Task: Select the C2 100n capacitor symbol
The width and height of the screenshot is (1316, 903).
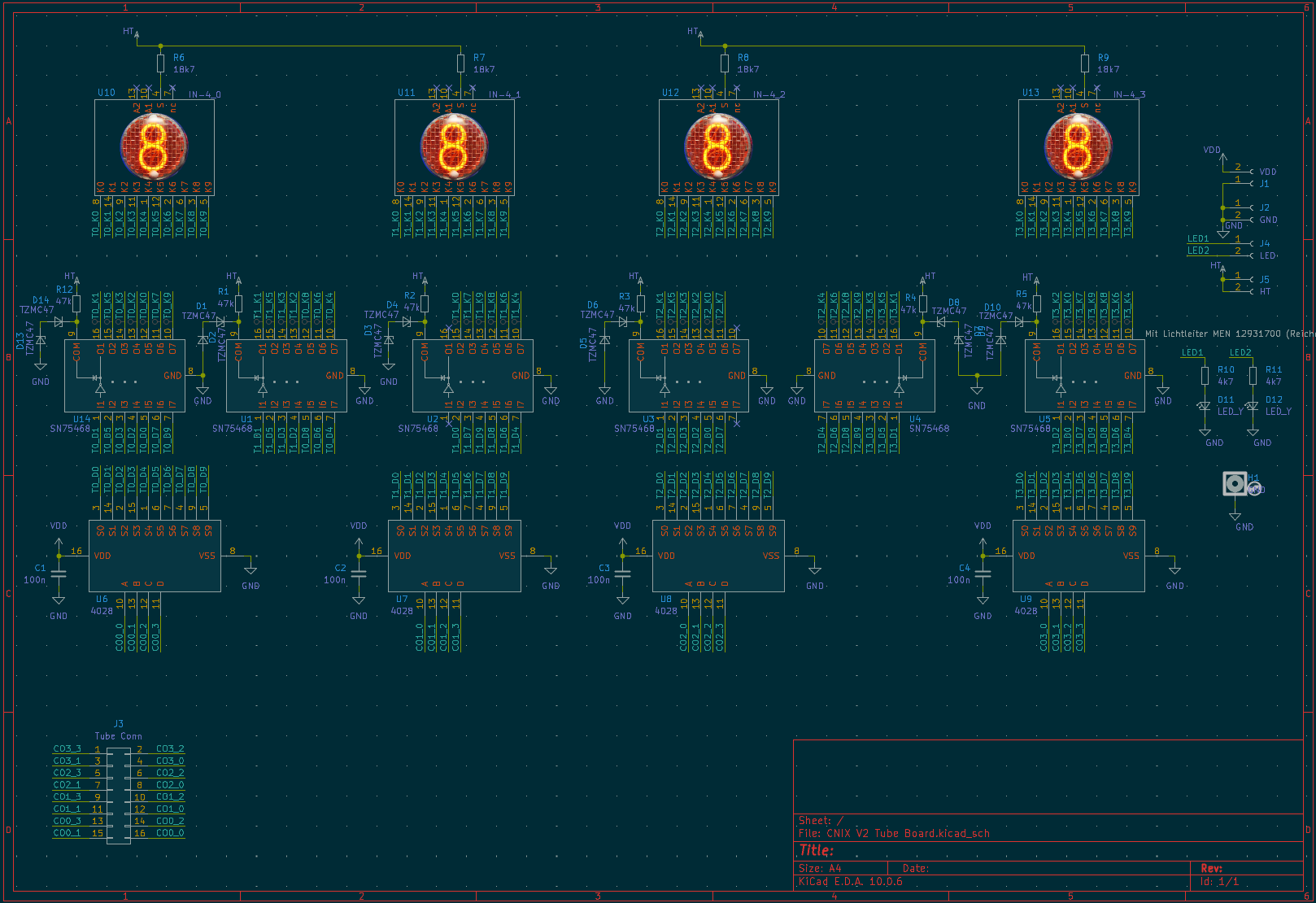Action: [x=359, y=574]
